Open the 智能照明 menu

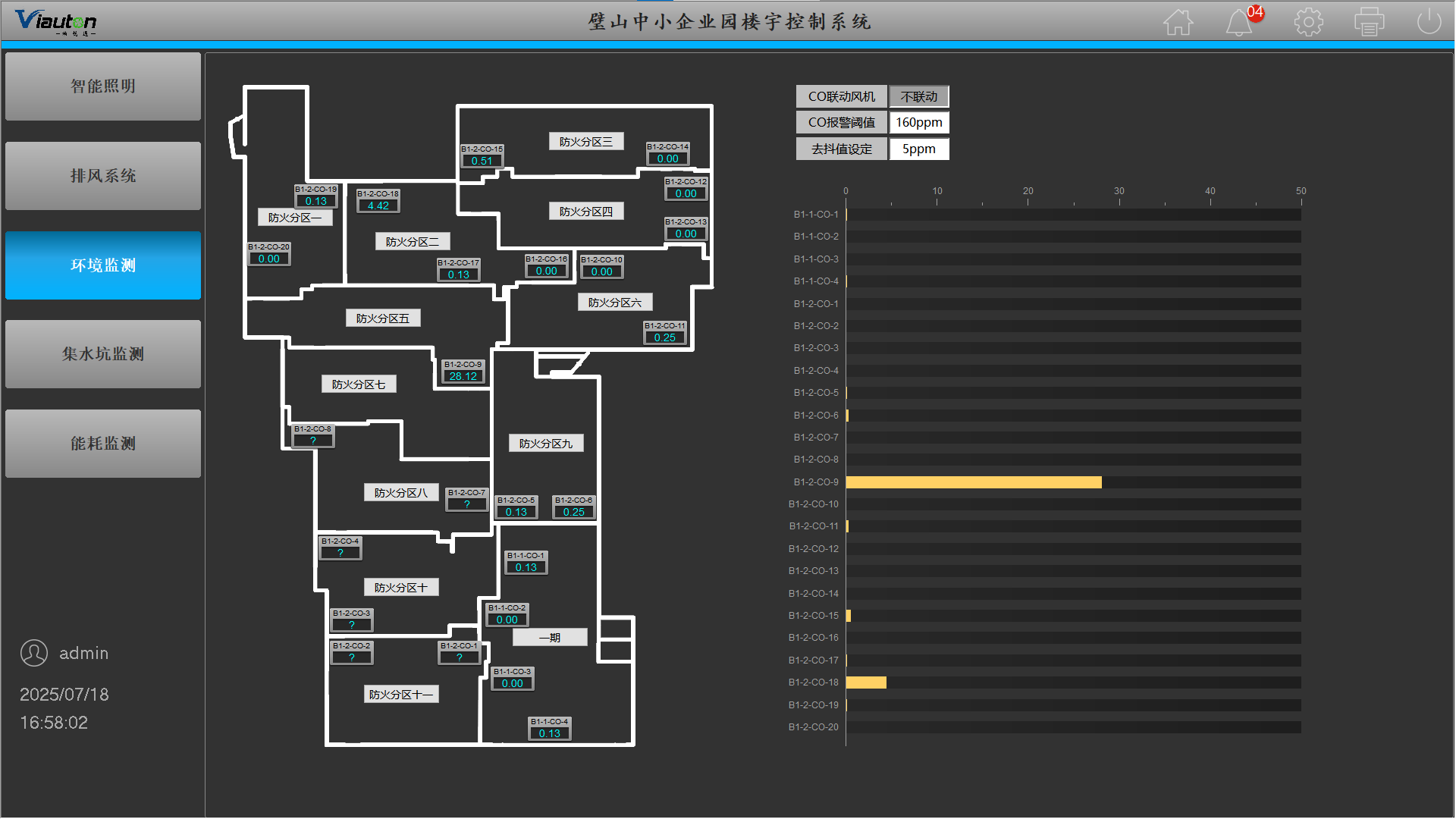click(x=103, y=86)
